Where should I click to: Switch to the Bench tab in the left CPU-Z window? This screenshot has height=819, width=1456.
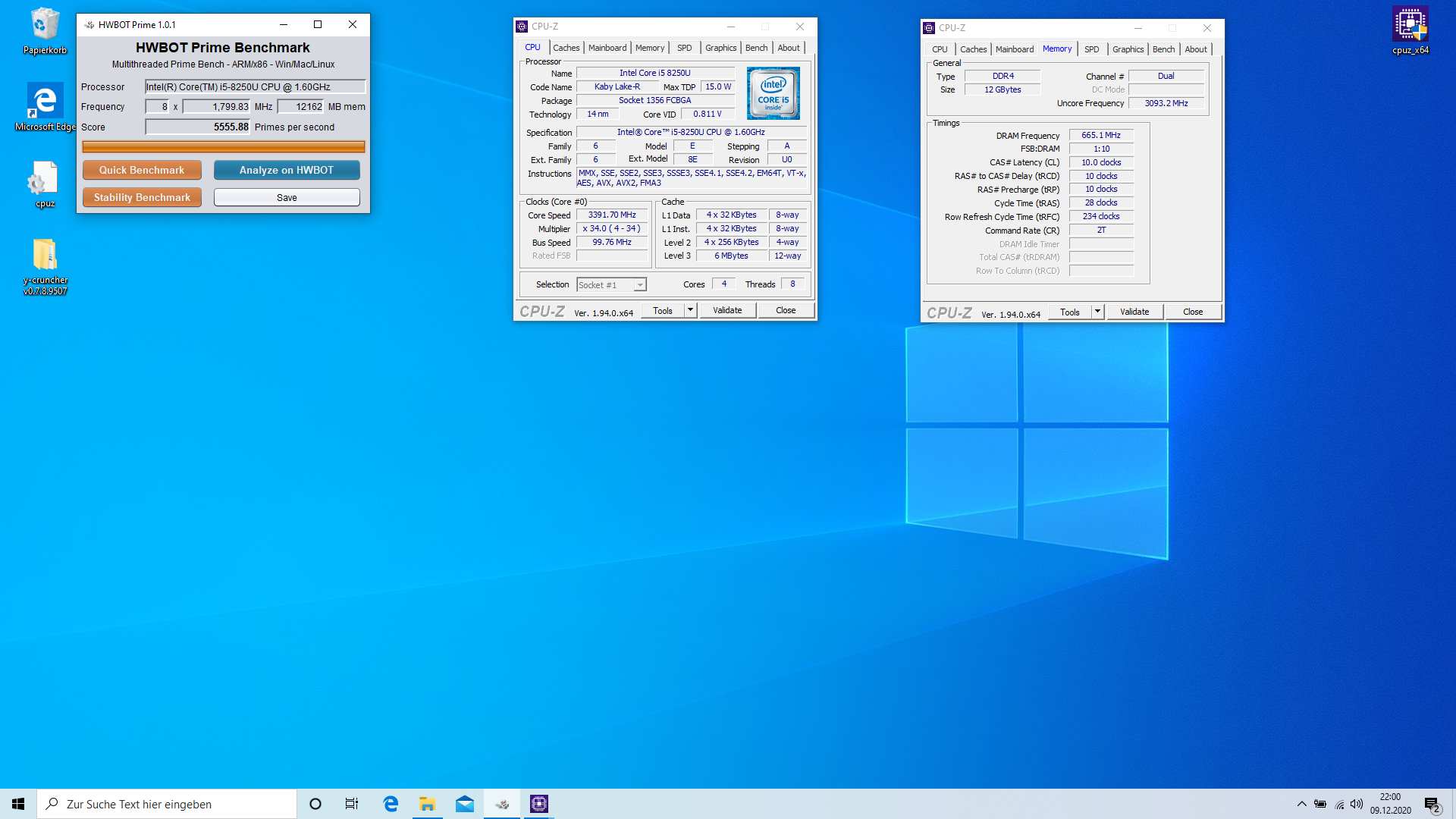coord(756,48)
